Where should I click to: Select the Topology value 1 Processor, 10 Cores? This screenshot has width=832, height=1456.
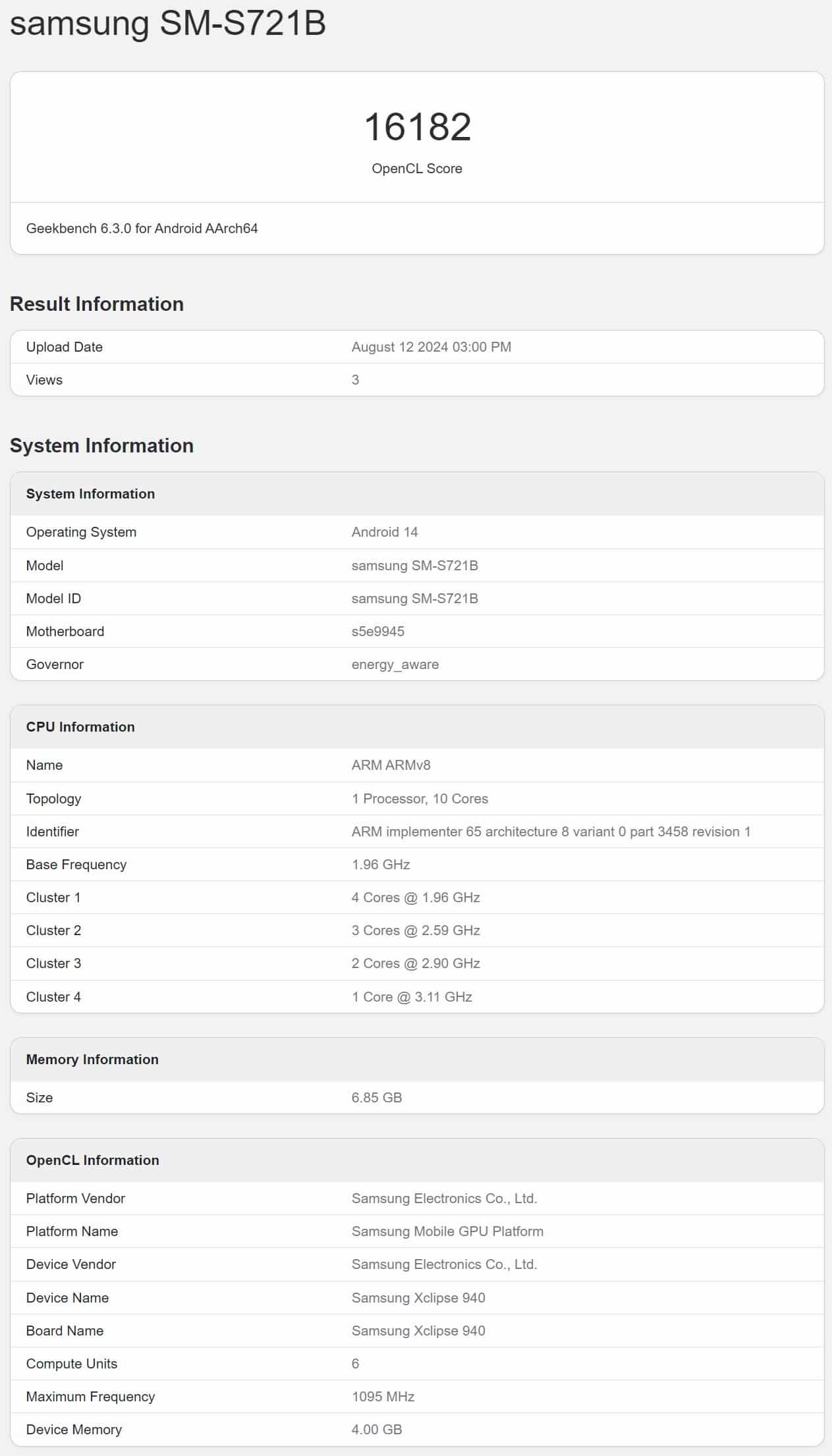coord(420,799)
